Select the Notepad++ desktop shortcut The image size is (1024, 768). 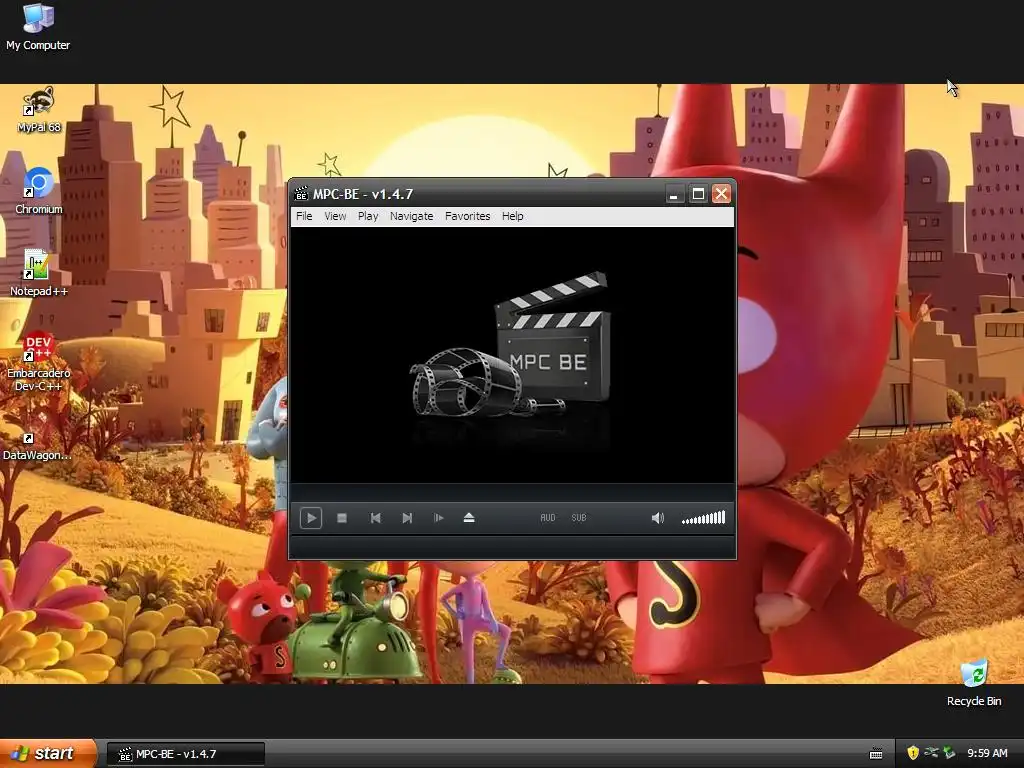click(39, 273)
